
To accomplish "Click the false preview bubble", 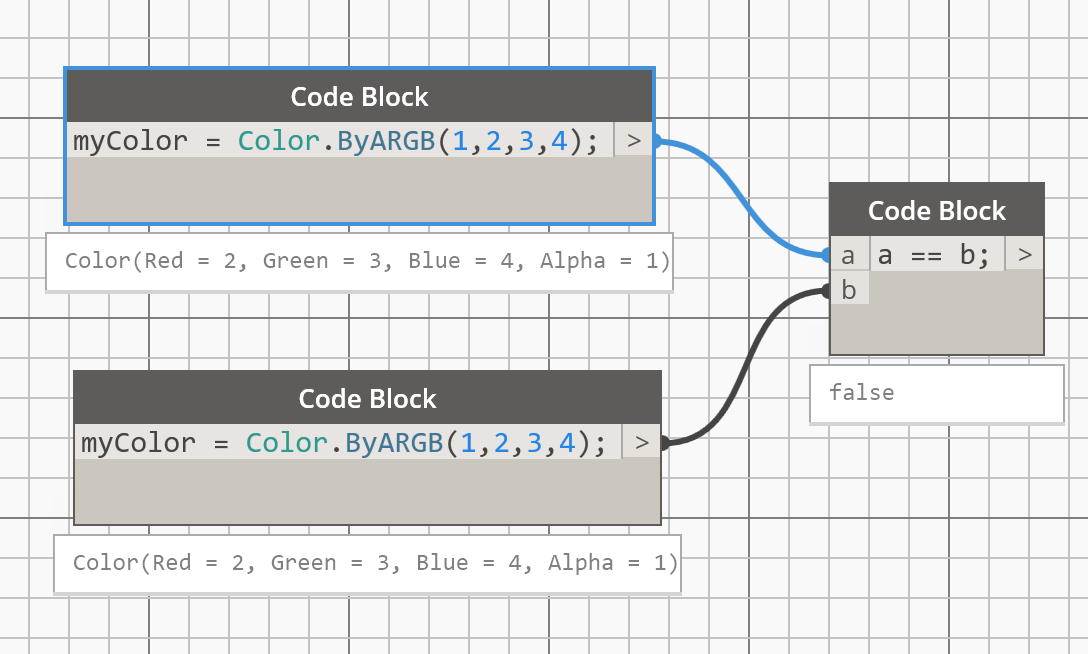I will coord(936,393).
